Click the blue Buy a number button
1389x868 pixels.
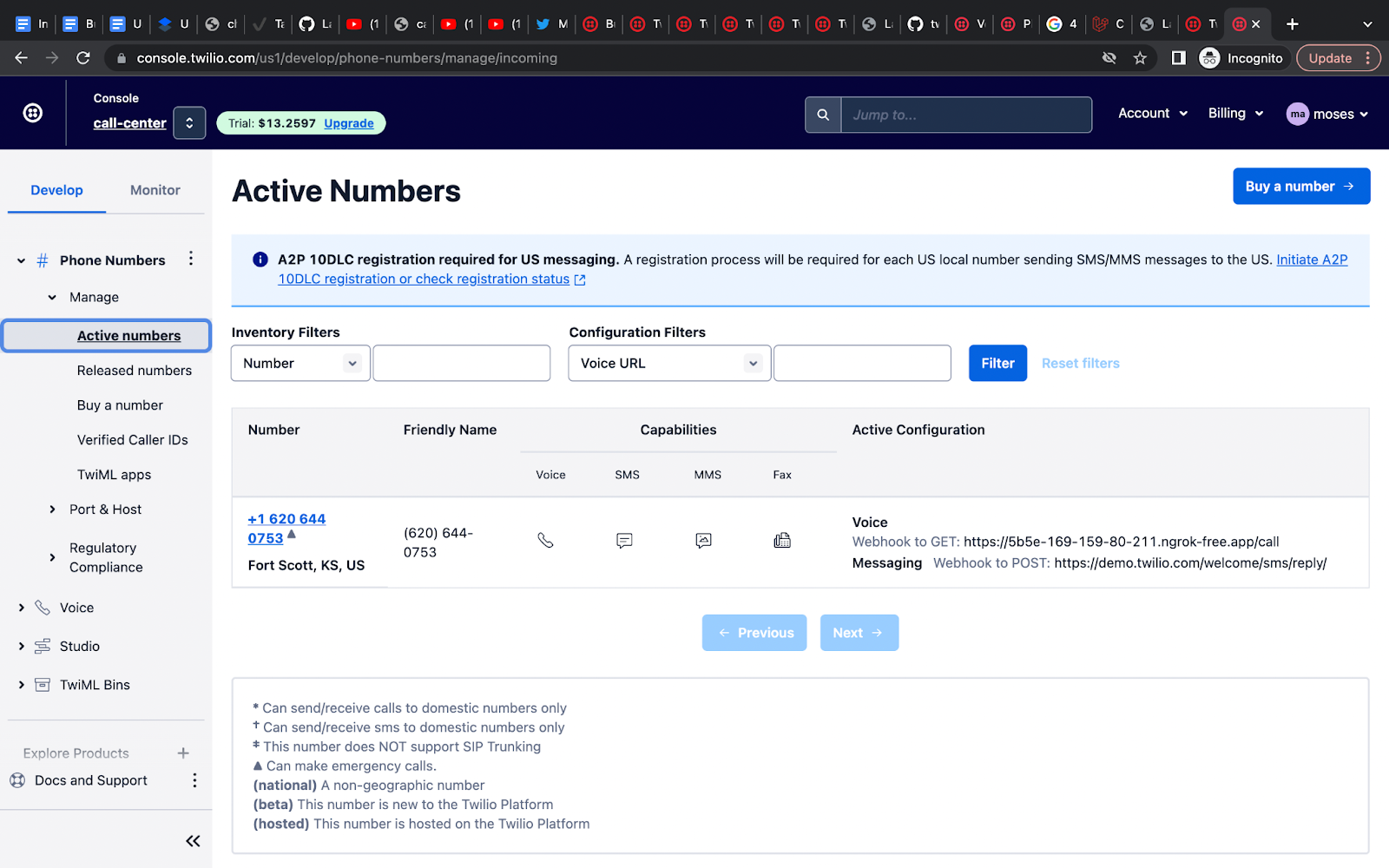click(1301, 187)
